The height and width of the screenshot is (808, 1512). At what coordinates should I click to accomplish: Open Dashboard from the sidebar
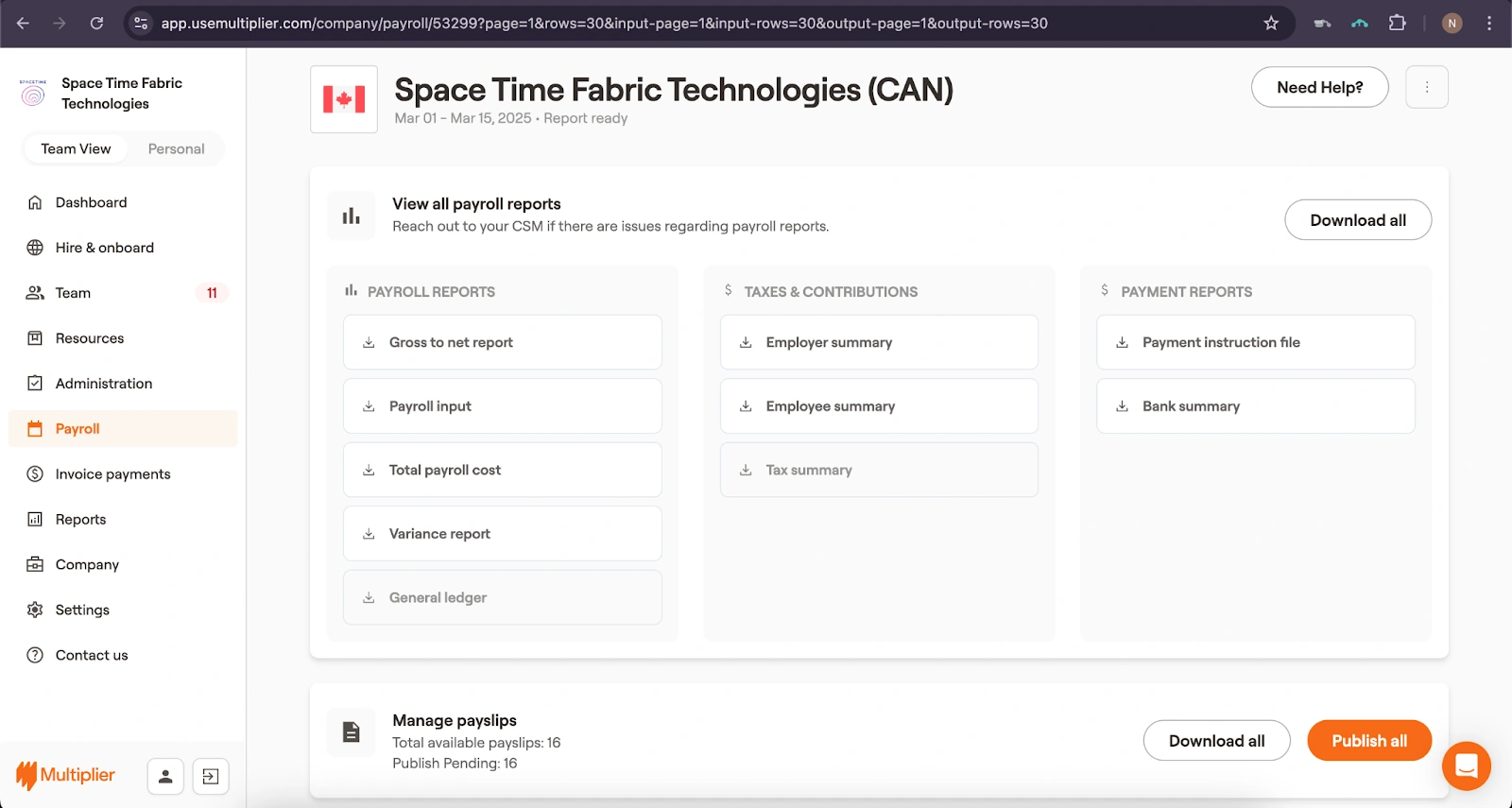click(x=123, y=202)
